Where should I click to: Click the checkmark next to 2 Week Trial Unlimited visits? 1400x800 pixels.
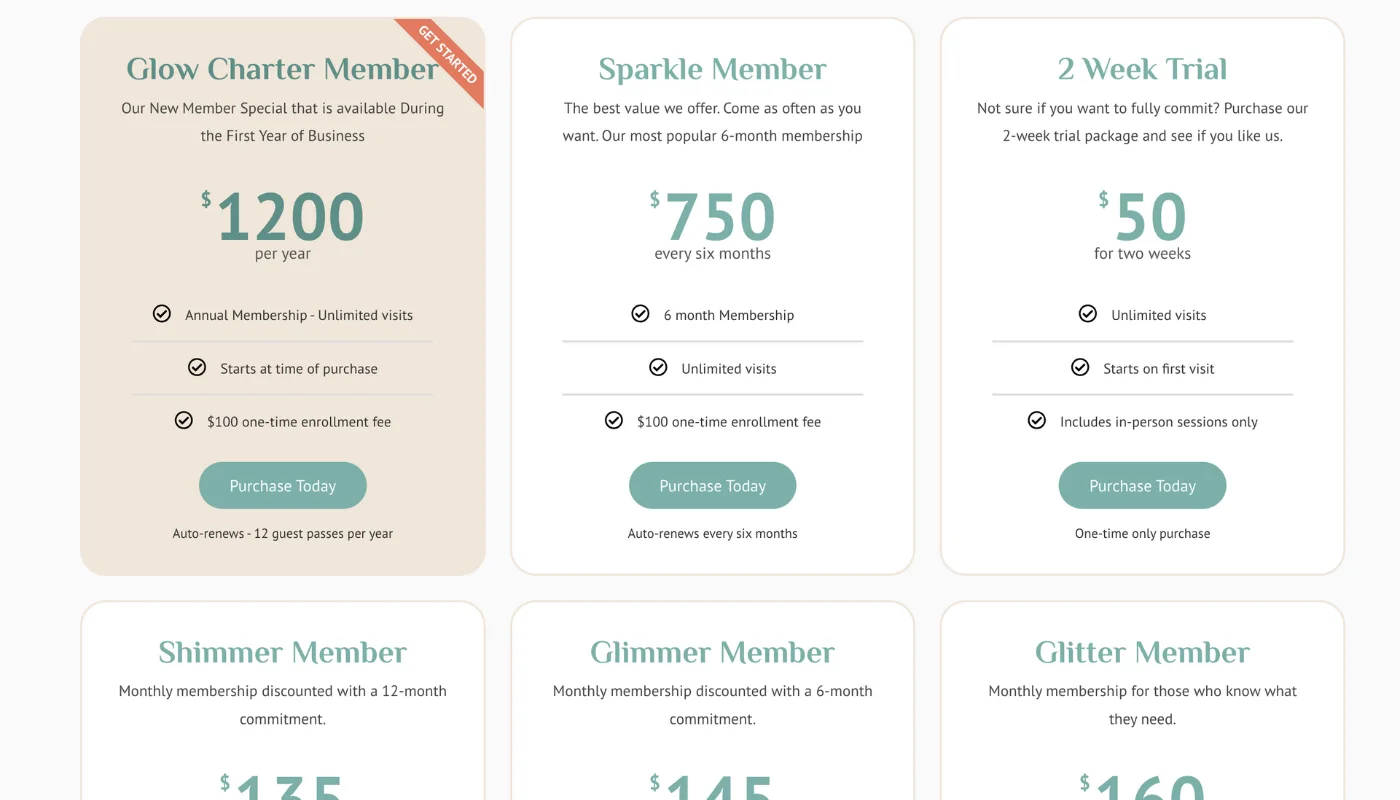point(1087,314)
